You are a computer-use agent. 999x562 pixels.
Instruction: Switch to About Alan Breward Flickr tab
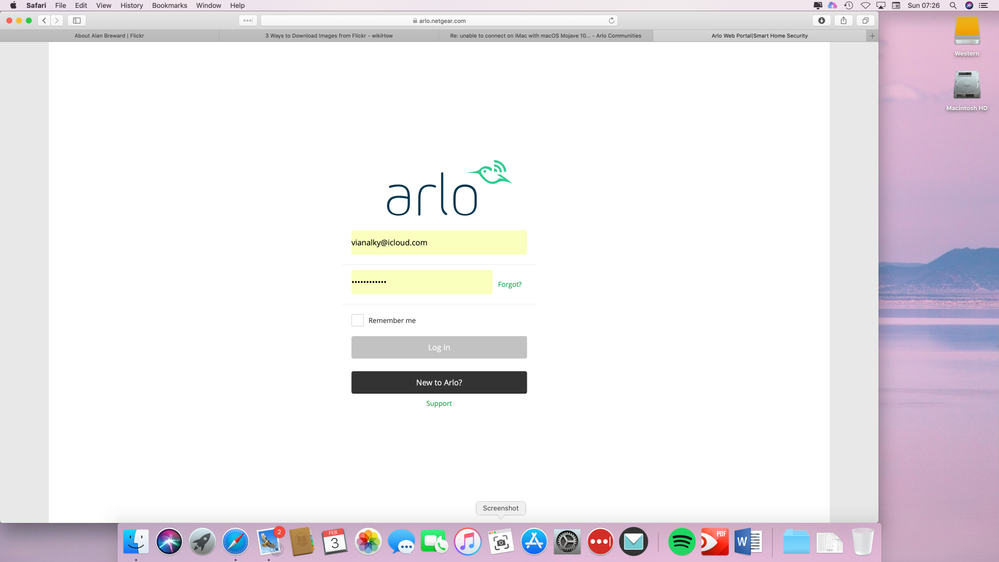[x=110, y=36]
